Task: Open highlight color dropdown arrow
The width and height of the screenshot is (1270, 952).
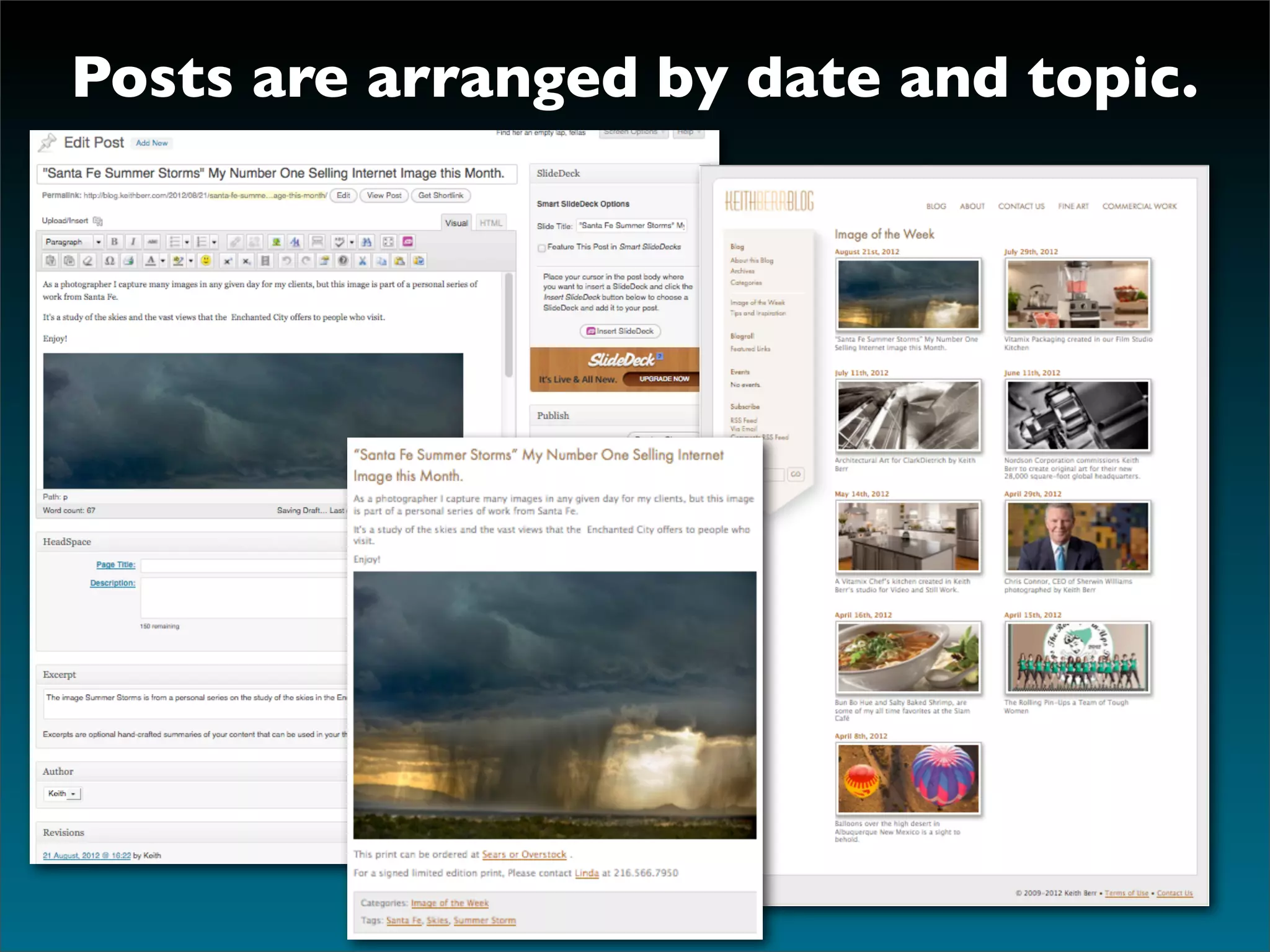Action: coord(190,260)
